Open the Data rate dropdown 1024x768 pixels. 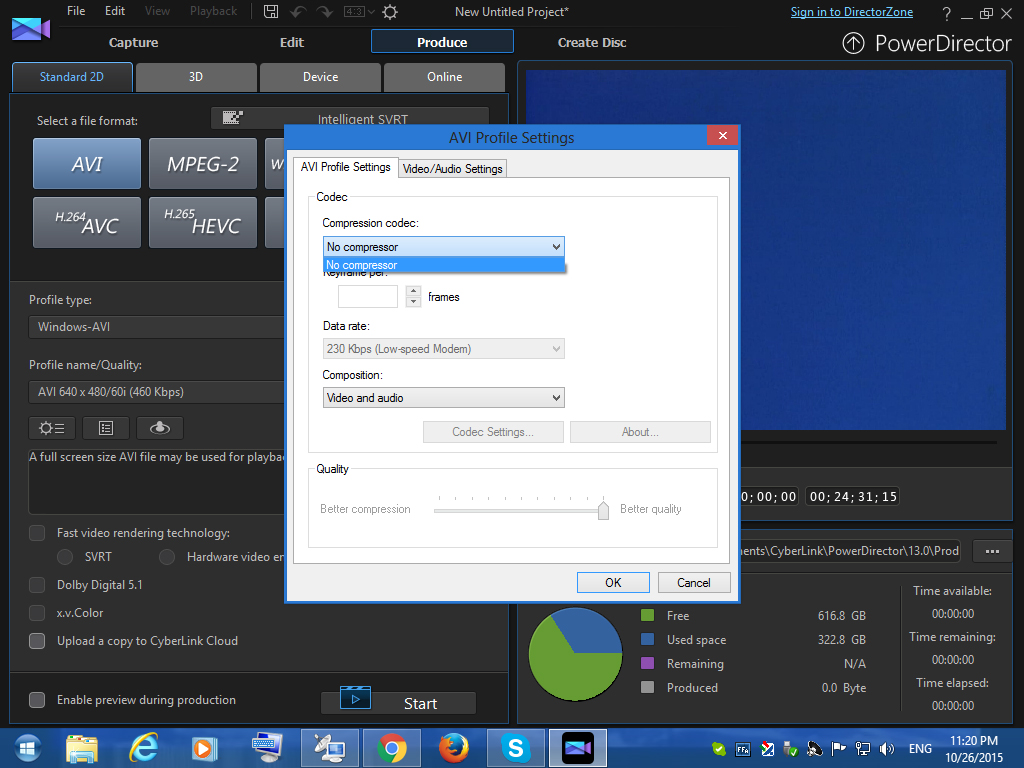click(x=443, y=349)
